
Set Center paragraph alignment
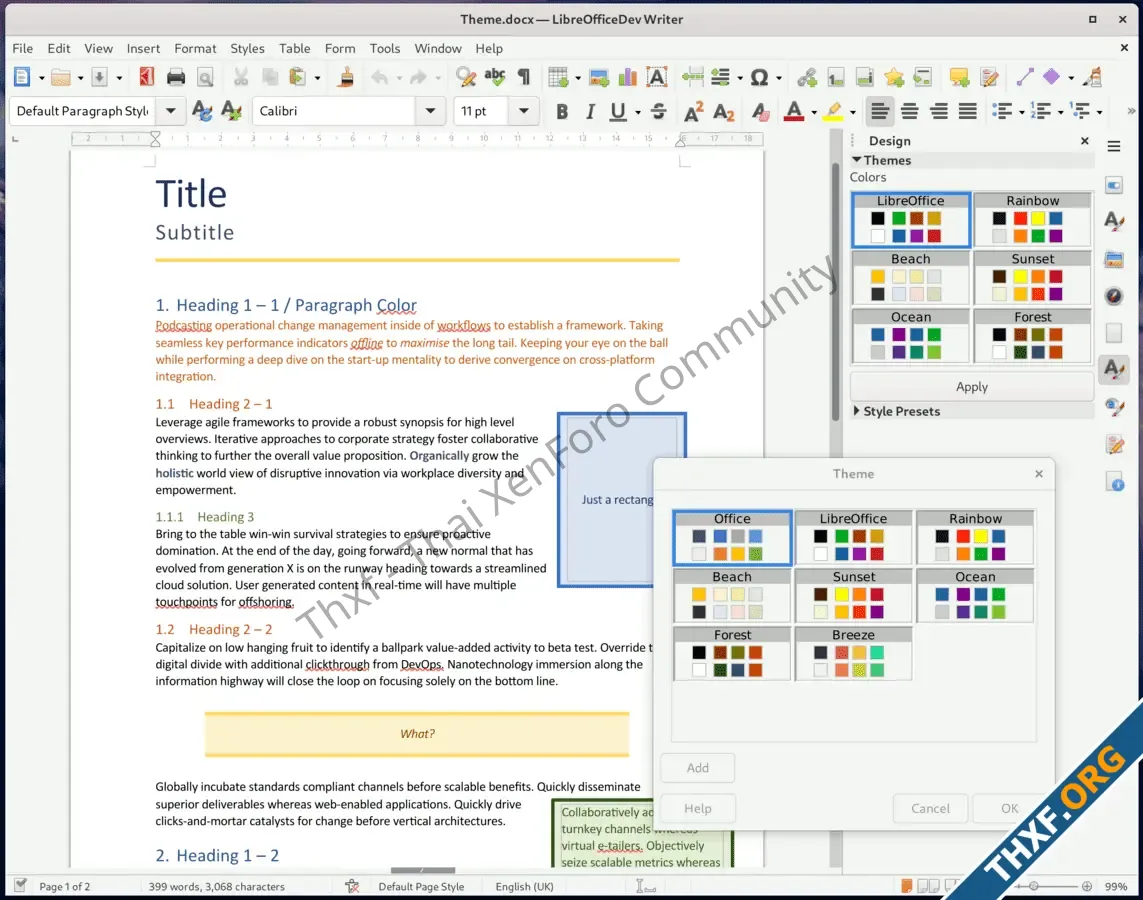click(909, 111)
